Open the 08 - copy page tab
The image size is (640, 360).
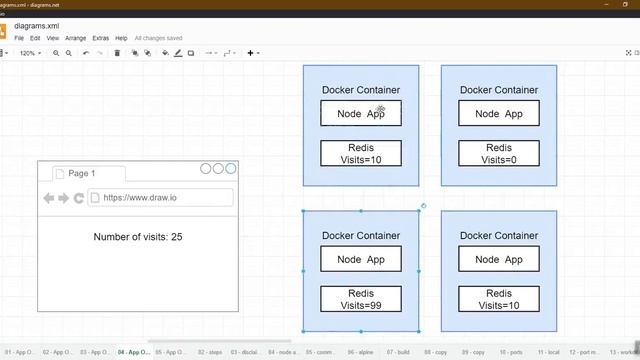(x=436, y=352)
